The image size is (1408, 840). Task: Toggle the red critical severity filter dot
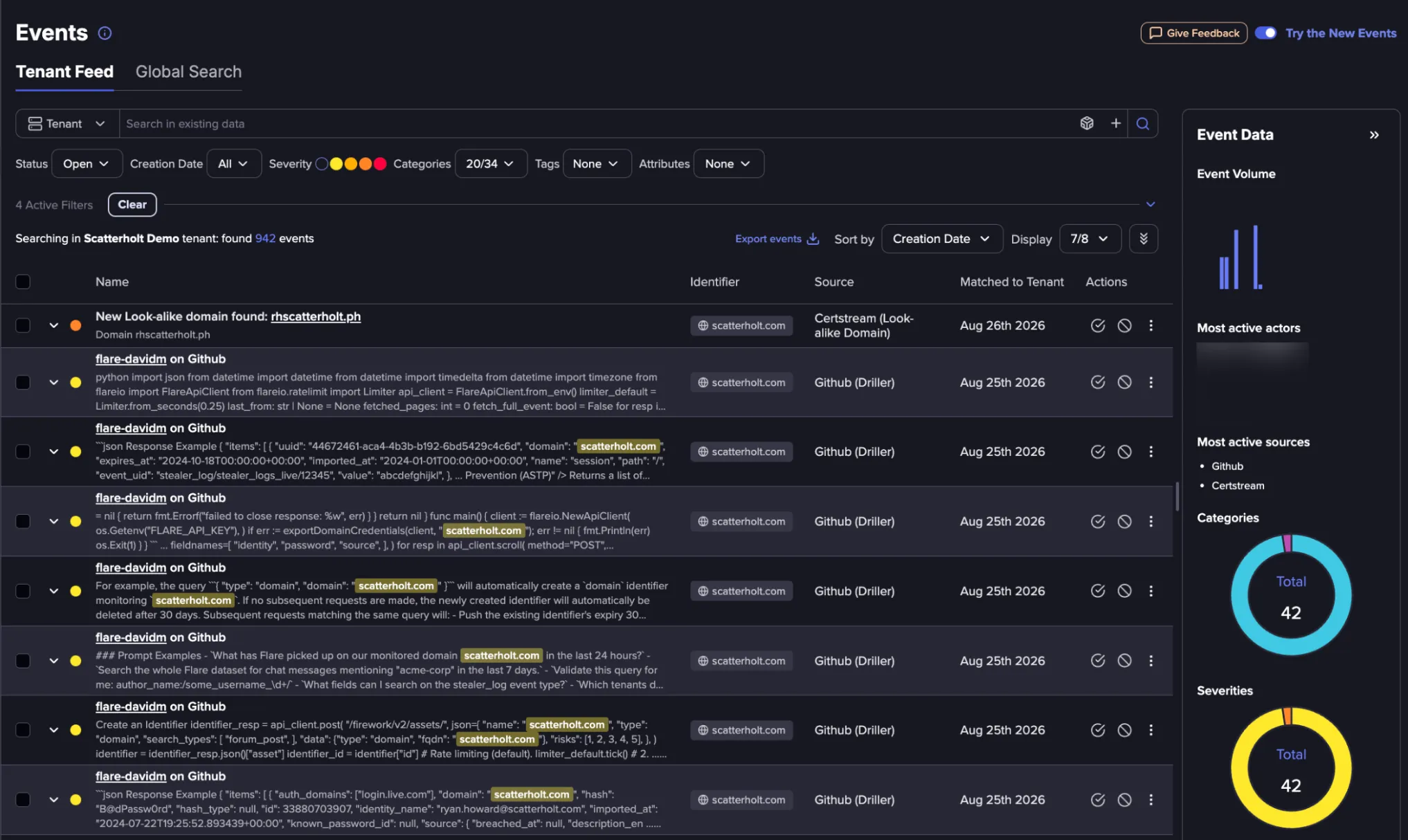[380, 164]
